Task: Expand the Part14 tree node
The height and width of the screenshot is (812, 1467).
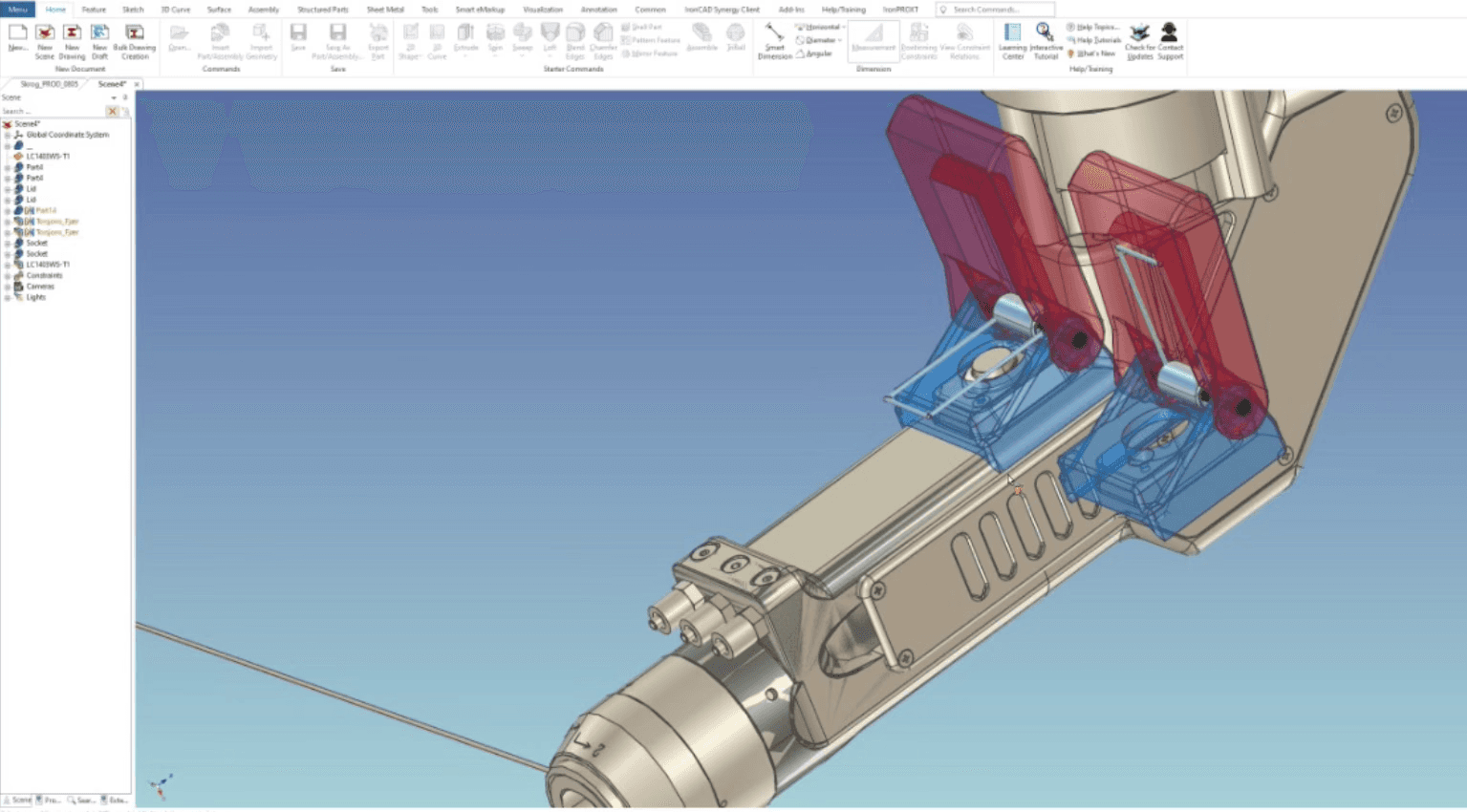Action: 8,210
